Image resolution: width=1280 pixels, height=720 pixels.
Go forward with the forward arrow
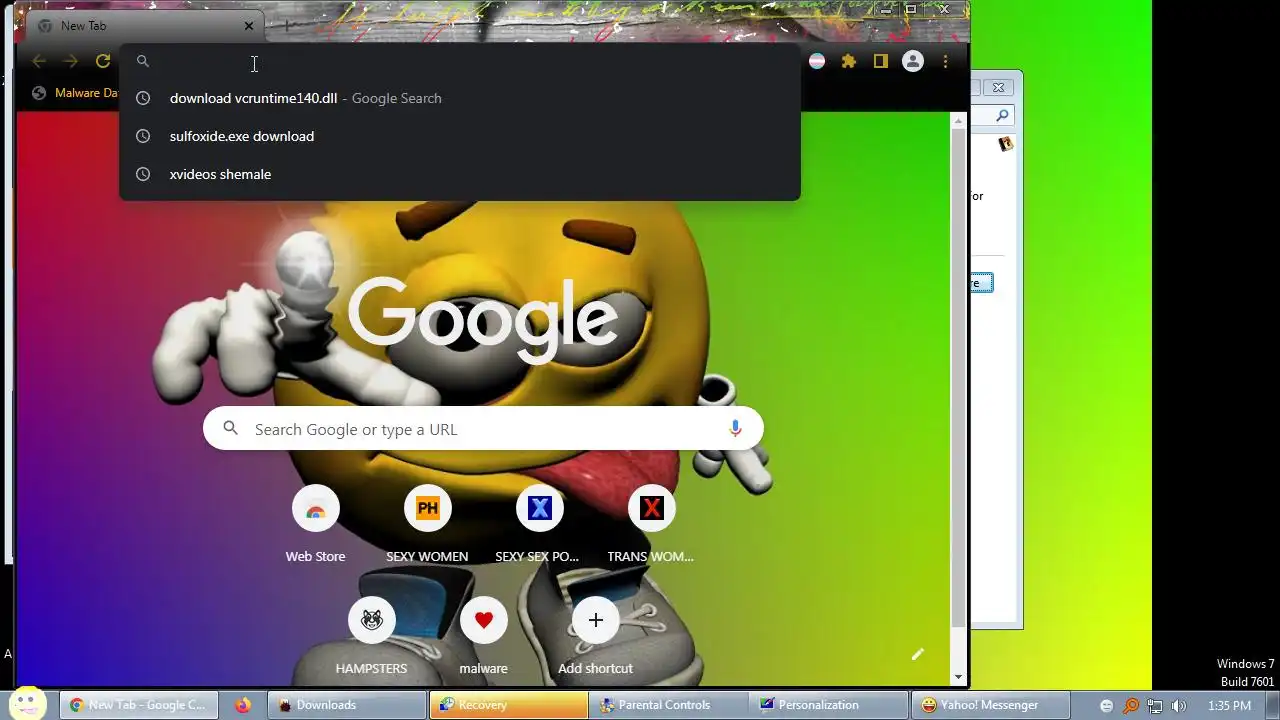(70, 61)
